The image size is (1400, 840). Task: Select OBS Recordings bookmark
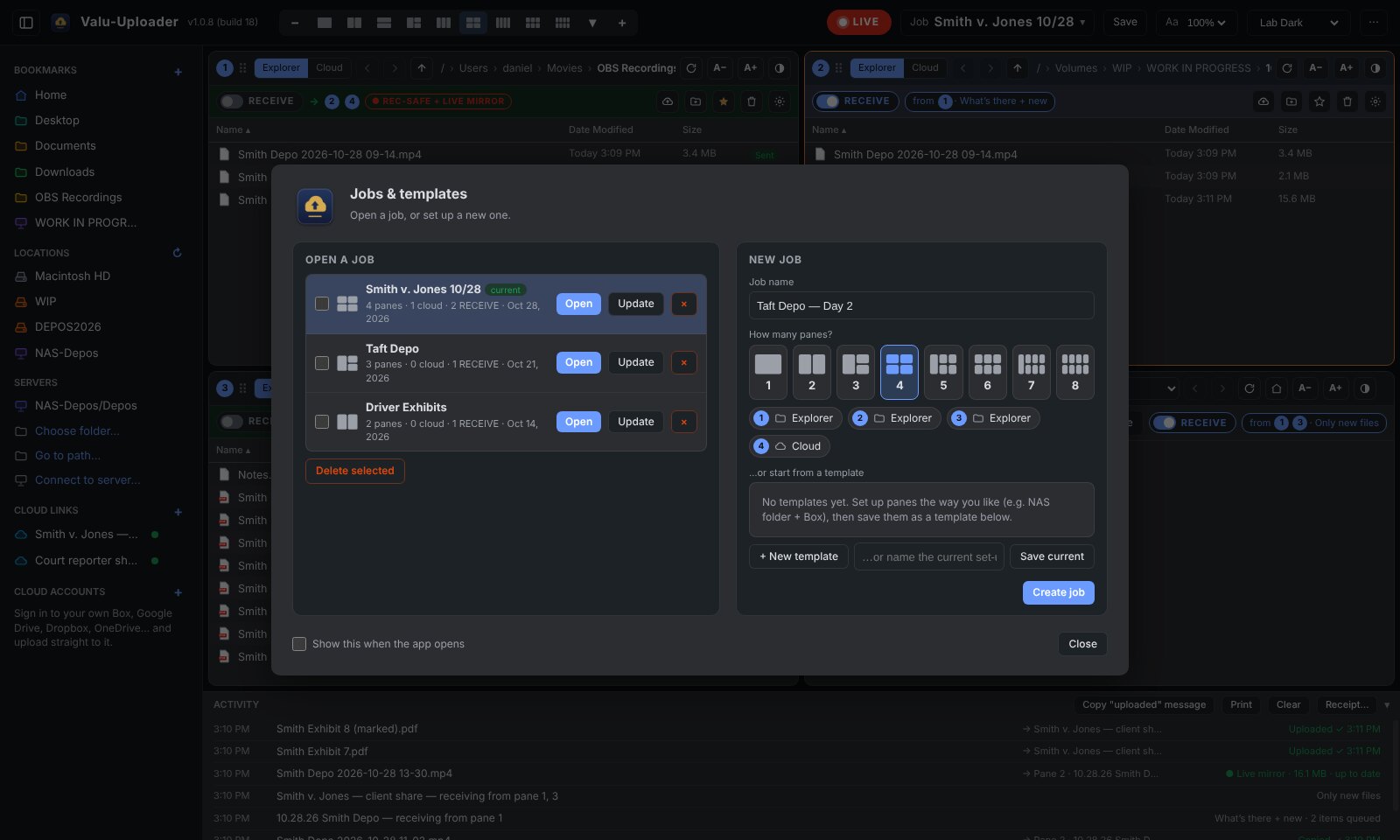point(78,198)
